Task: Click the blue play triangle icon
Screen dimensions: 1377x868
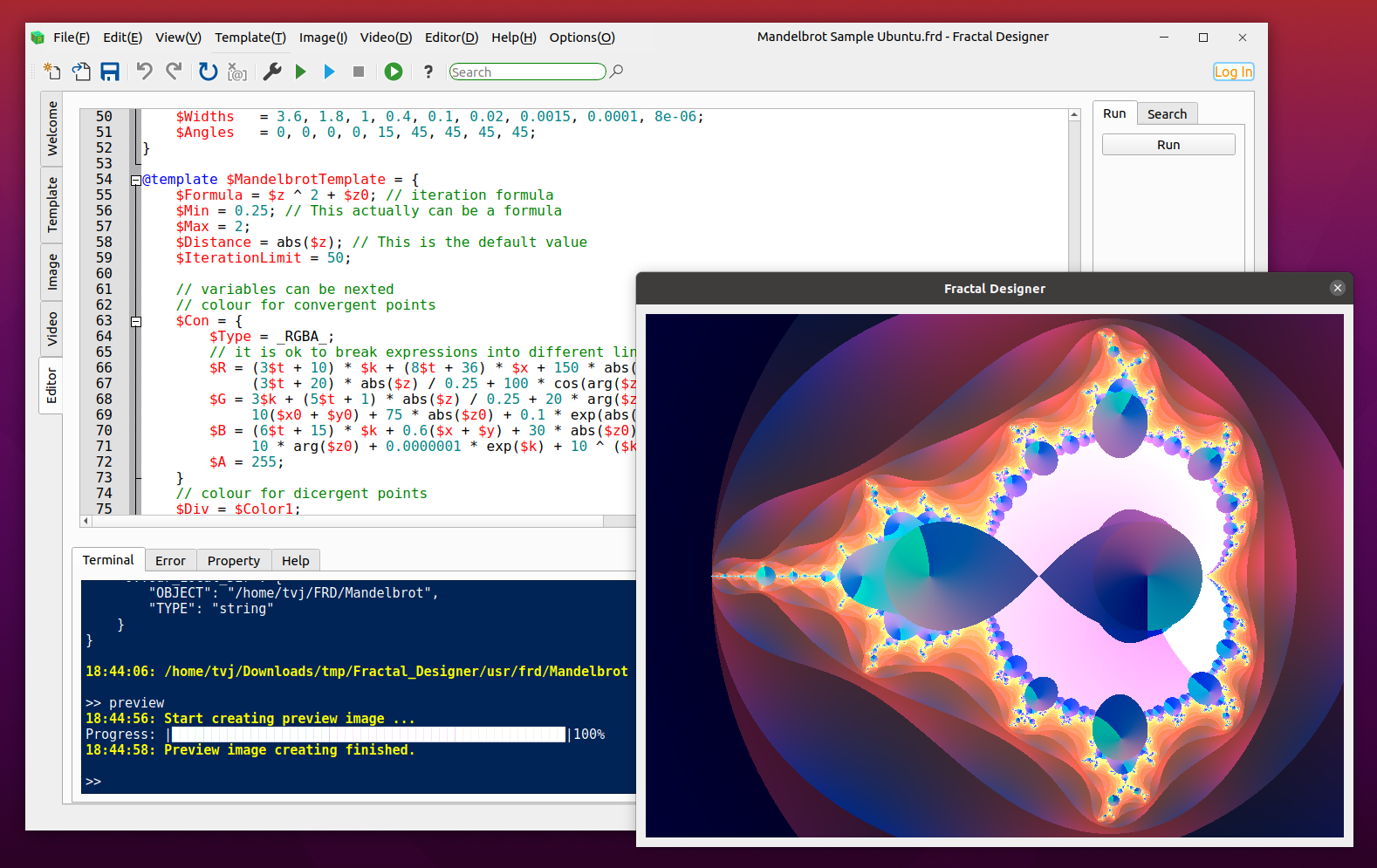Action: (329, 72)
